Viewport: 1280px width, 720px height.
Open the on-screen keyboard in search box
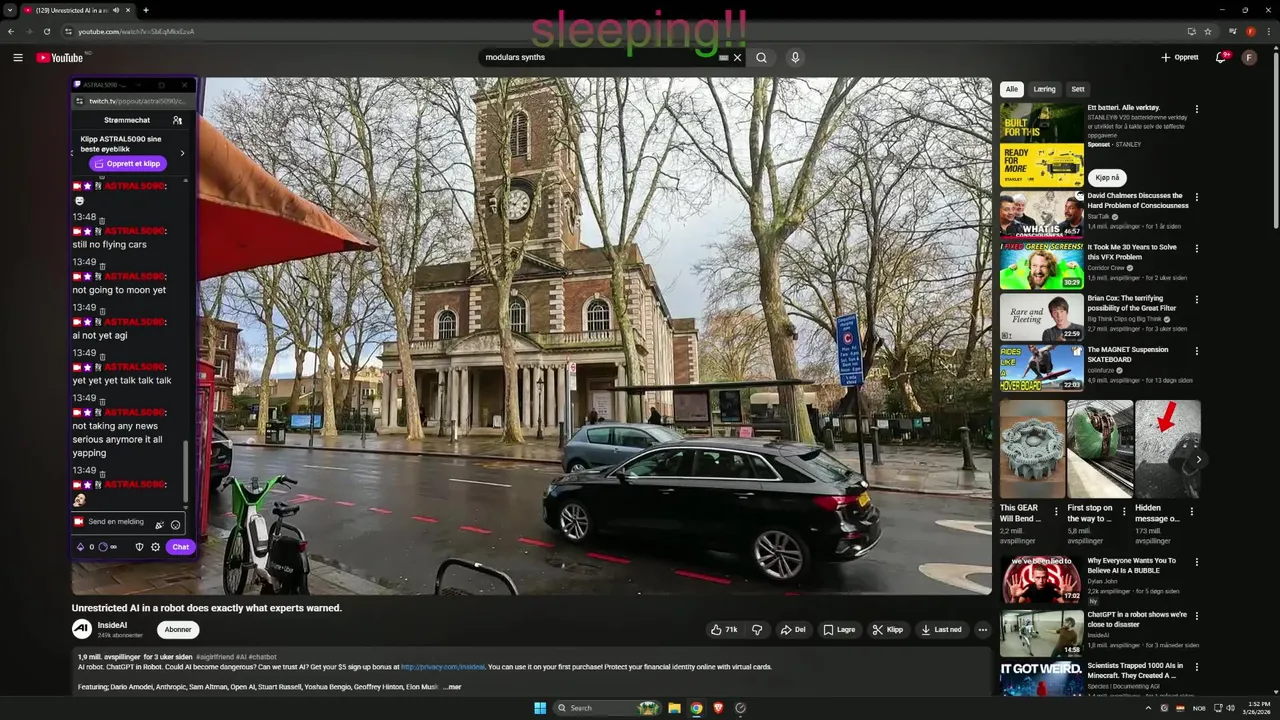724,57
